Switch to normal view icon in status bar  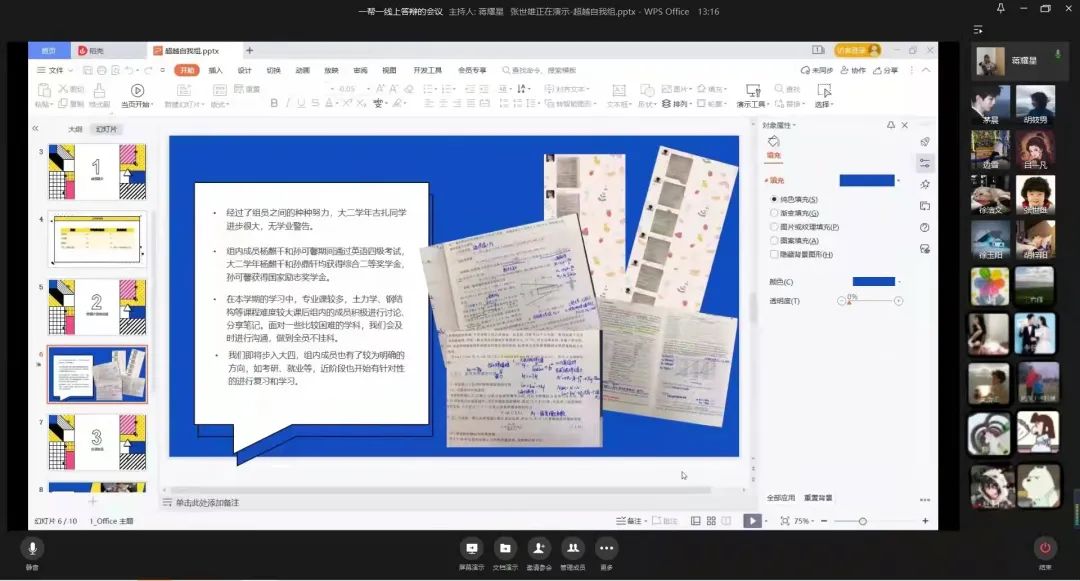point(696,521)
